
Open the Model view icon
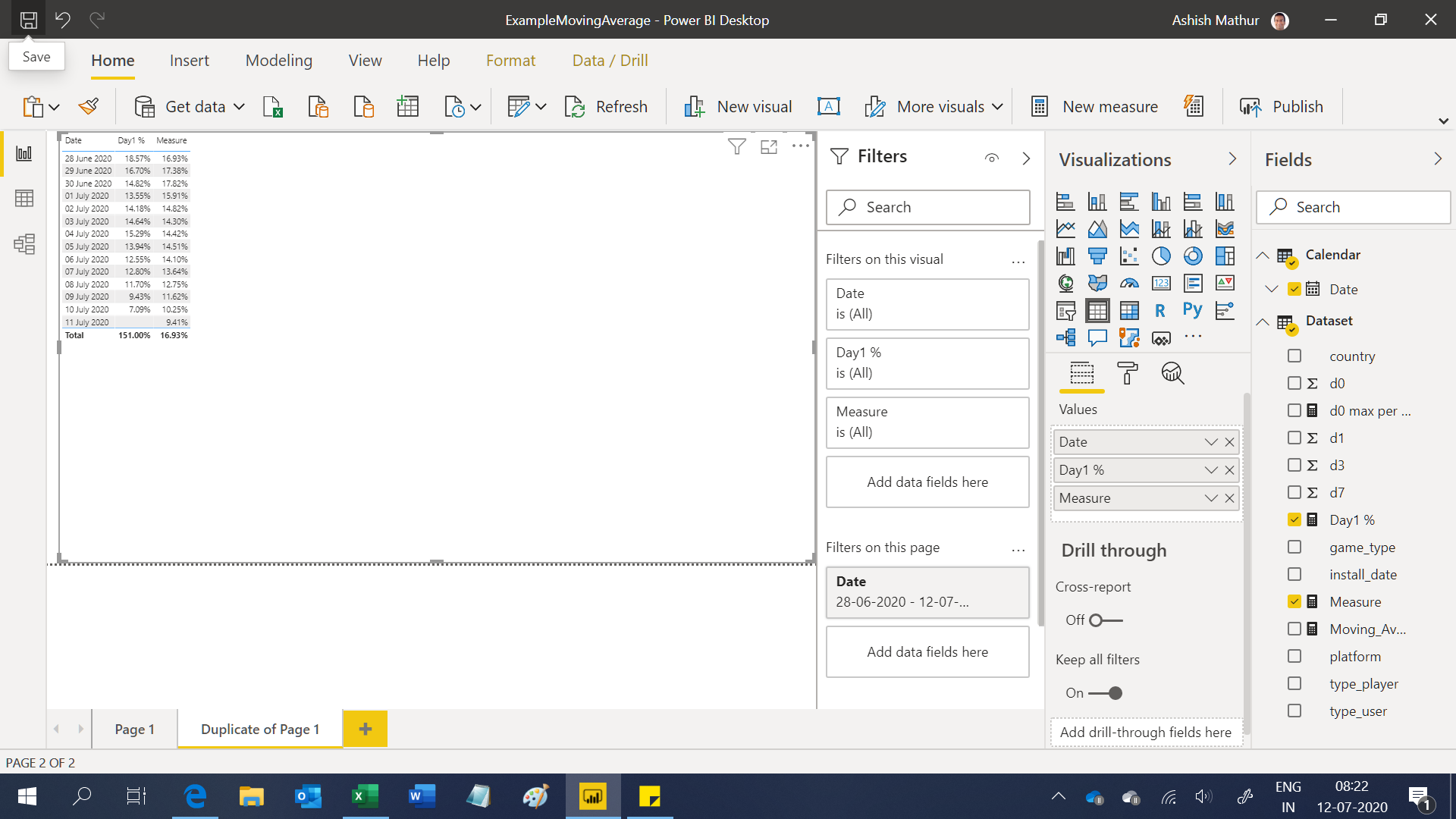point(24,244)
